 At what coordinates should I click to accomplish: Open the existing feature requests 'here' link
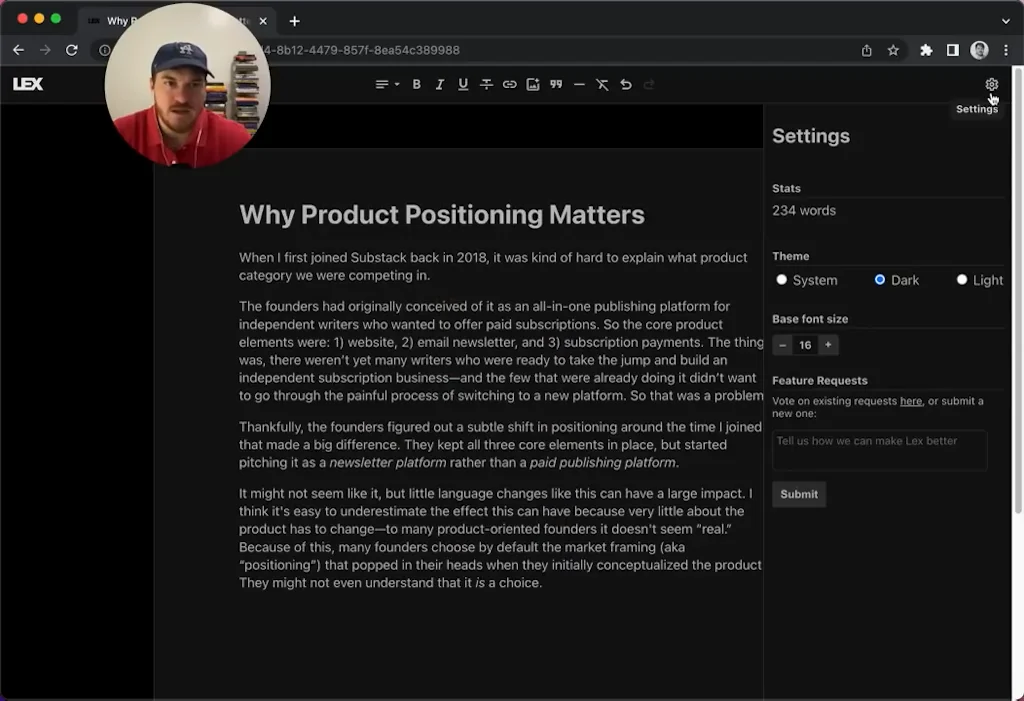(911, 401)
